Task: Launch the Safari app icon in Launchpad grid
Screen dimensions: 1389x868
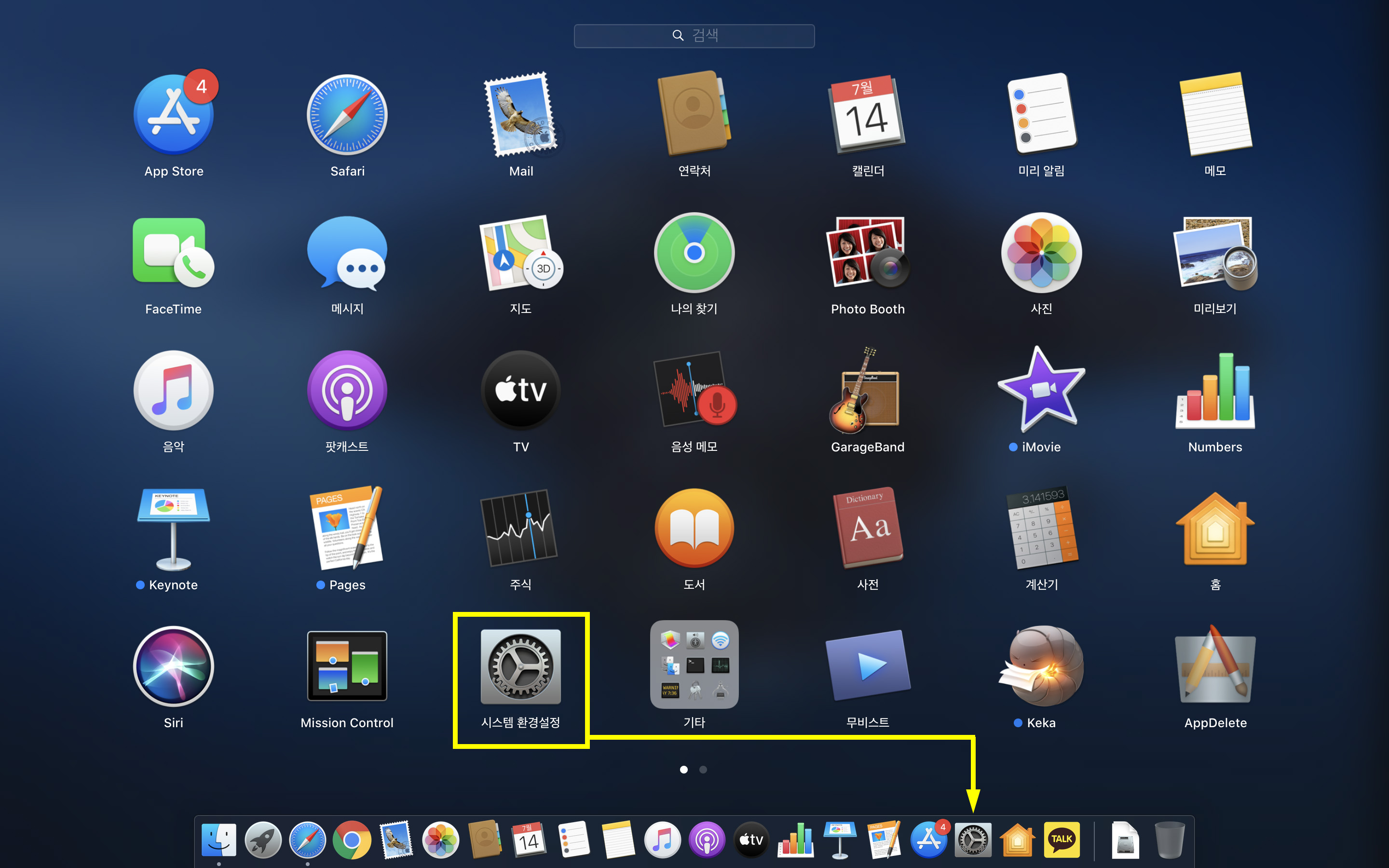Action: 347,115
